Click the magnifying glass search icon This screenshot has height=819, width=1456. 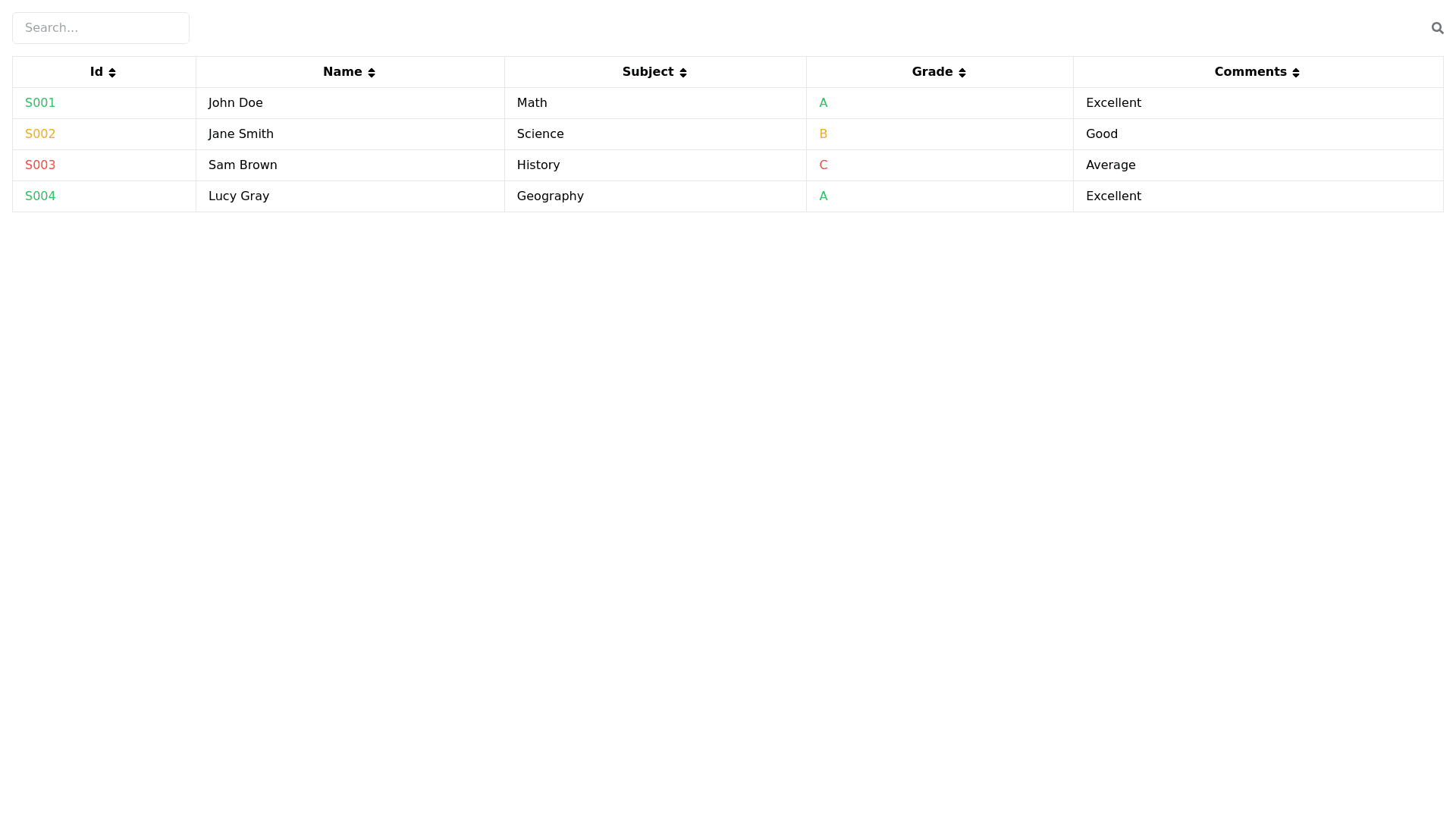[x=1437, y=28]
